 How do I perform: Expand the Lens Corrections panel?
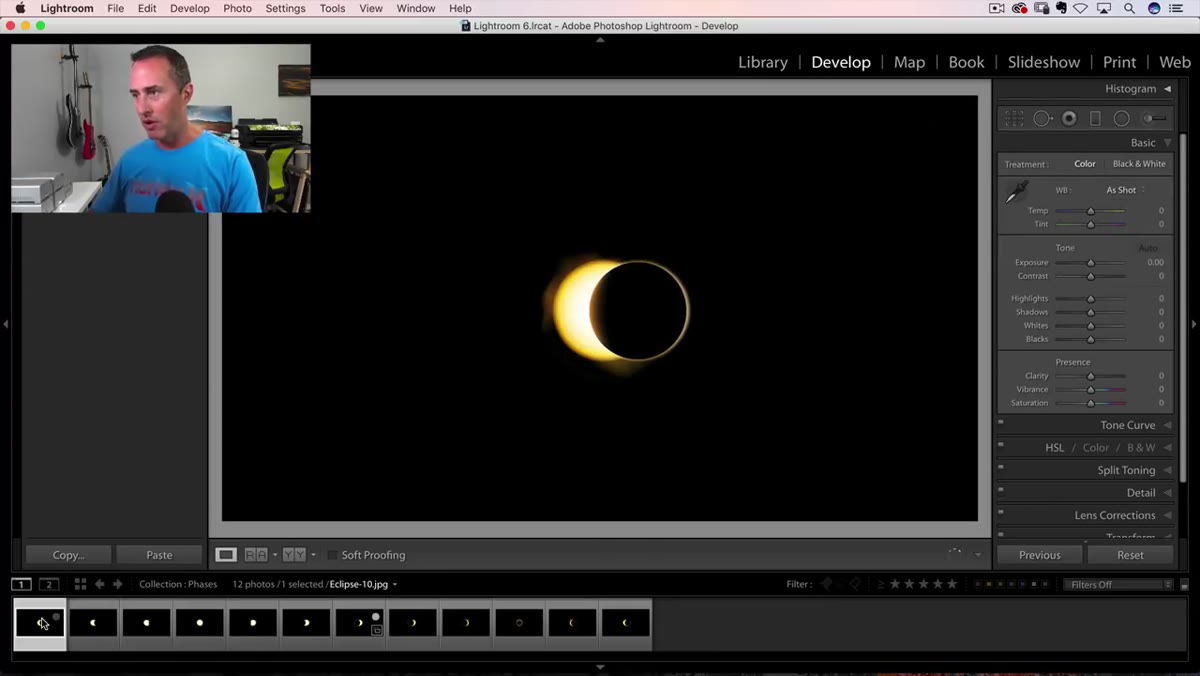tap(1167, 515)
